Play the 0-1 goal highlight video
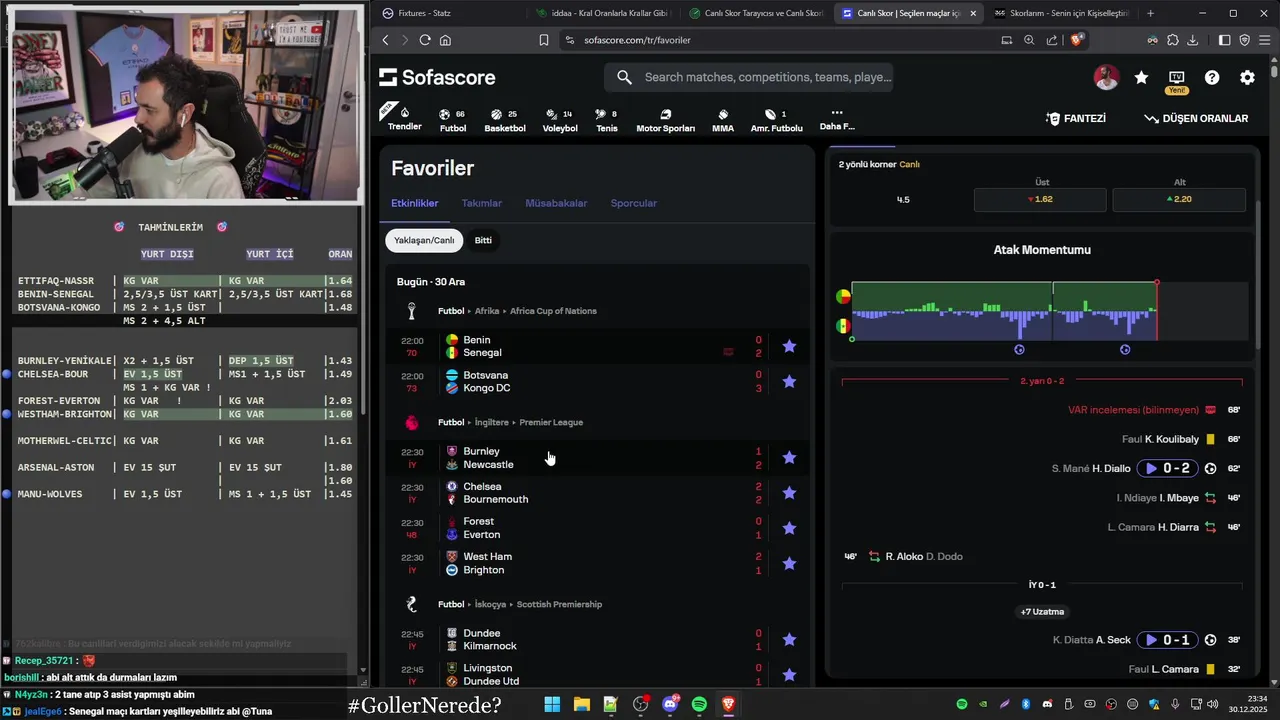This screenshot has height=720, width=1280. pyautogui.click(x=1166, y=640)
